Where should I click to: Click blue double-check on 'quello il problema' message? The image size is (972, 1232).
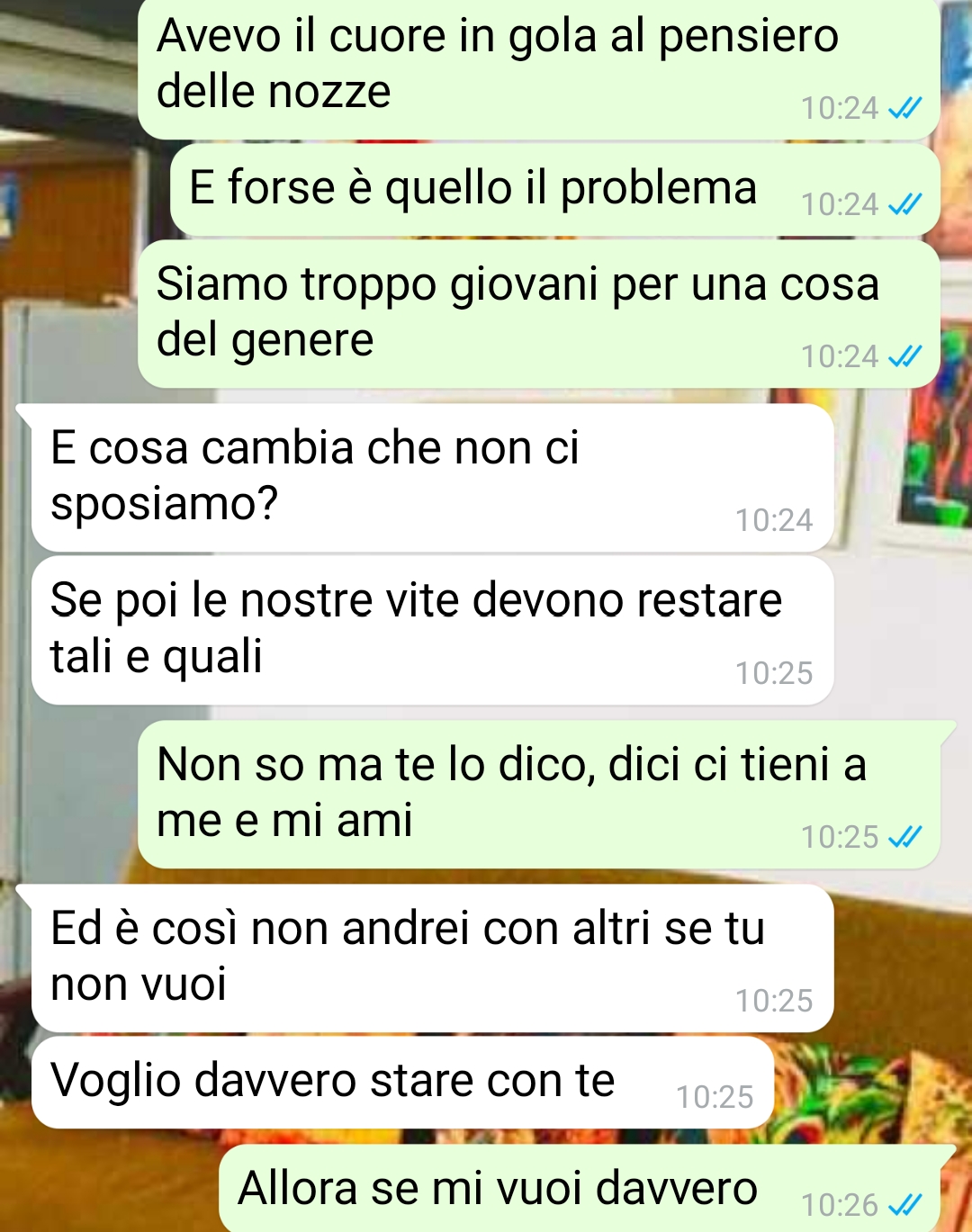pos(904,205)
